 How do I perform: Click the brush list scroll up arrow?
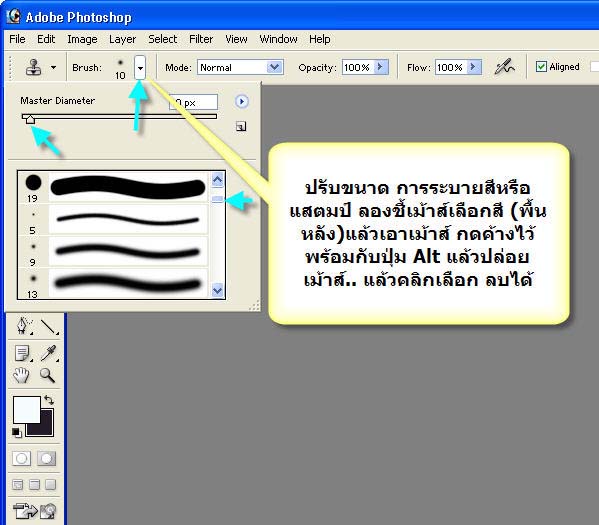[217, 180]
